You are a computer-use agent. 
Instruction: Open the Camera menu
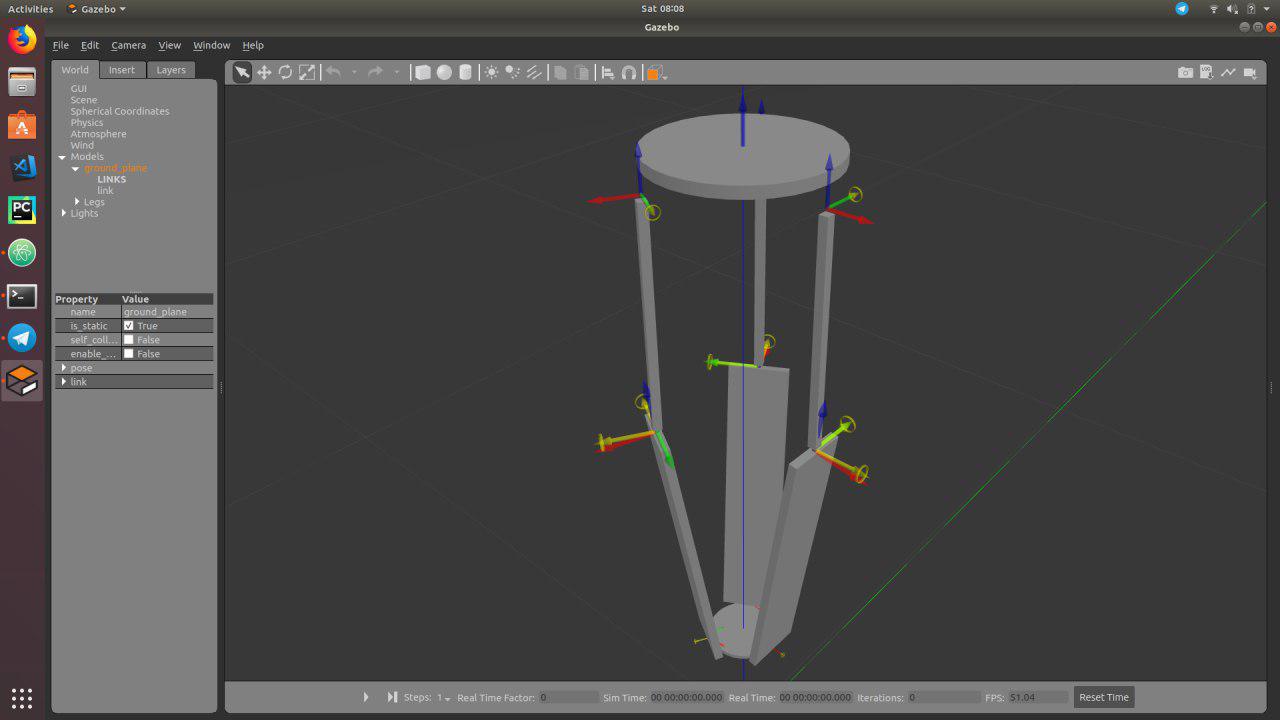[128, 45]
